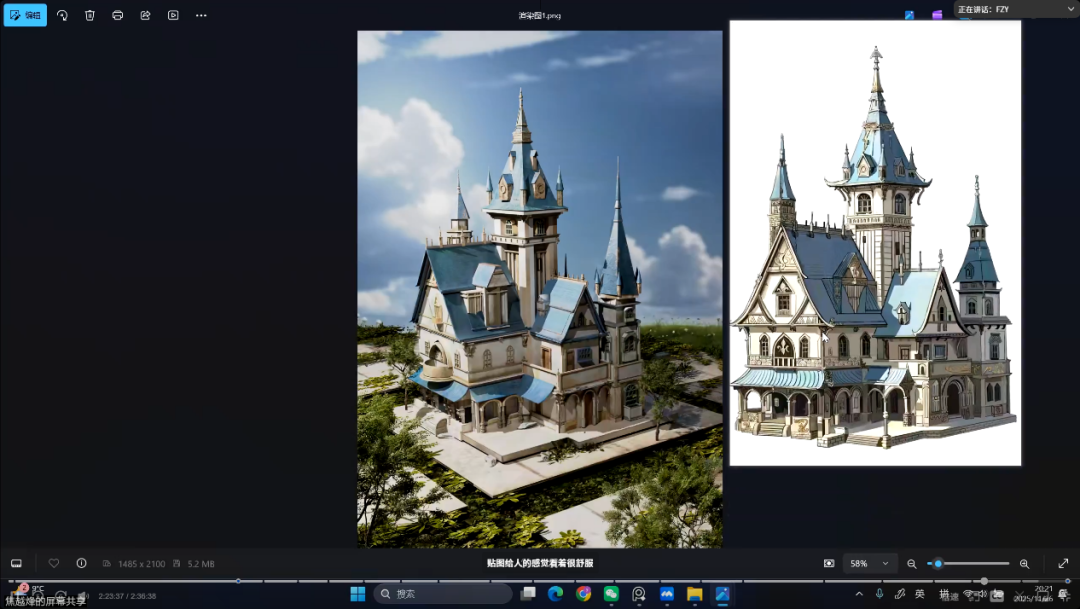Start slideshow with the play icon
Viewport: 1080px width, 609px height.
coord(173,15)
